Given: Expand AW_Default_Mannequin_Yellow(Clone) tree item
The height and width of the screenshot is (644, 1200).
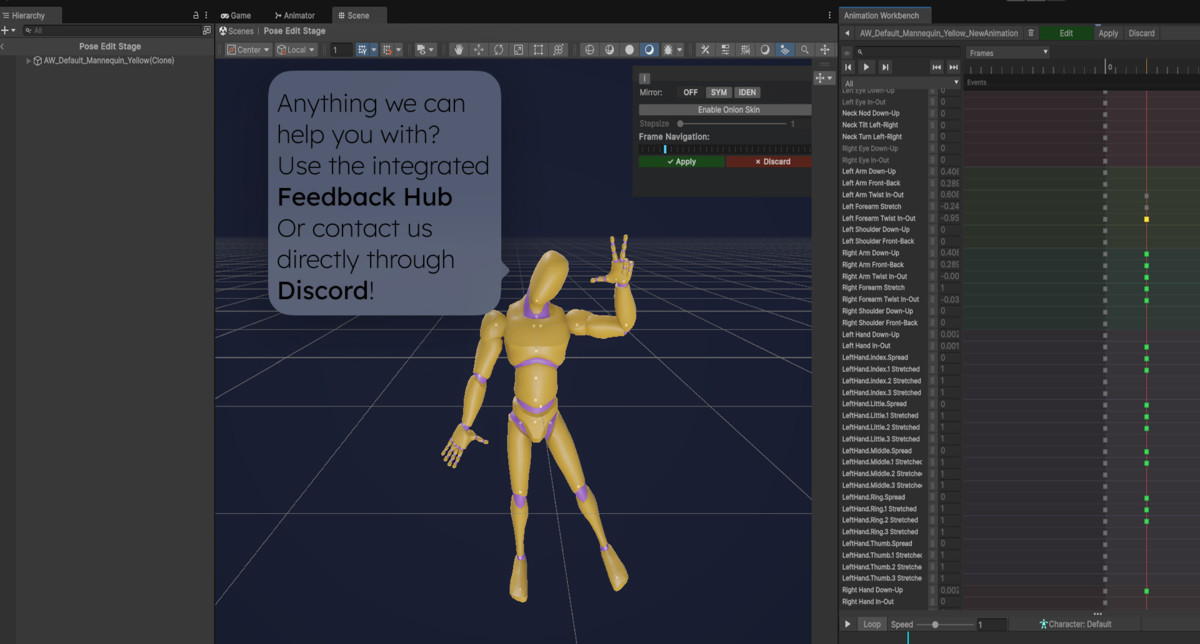Looking at the screenshot, I should pos(29,60).
